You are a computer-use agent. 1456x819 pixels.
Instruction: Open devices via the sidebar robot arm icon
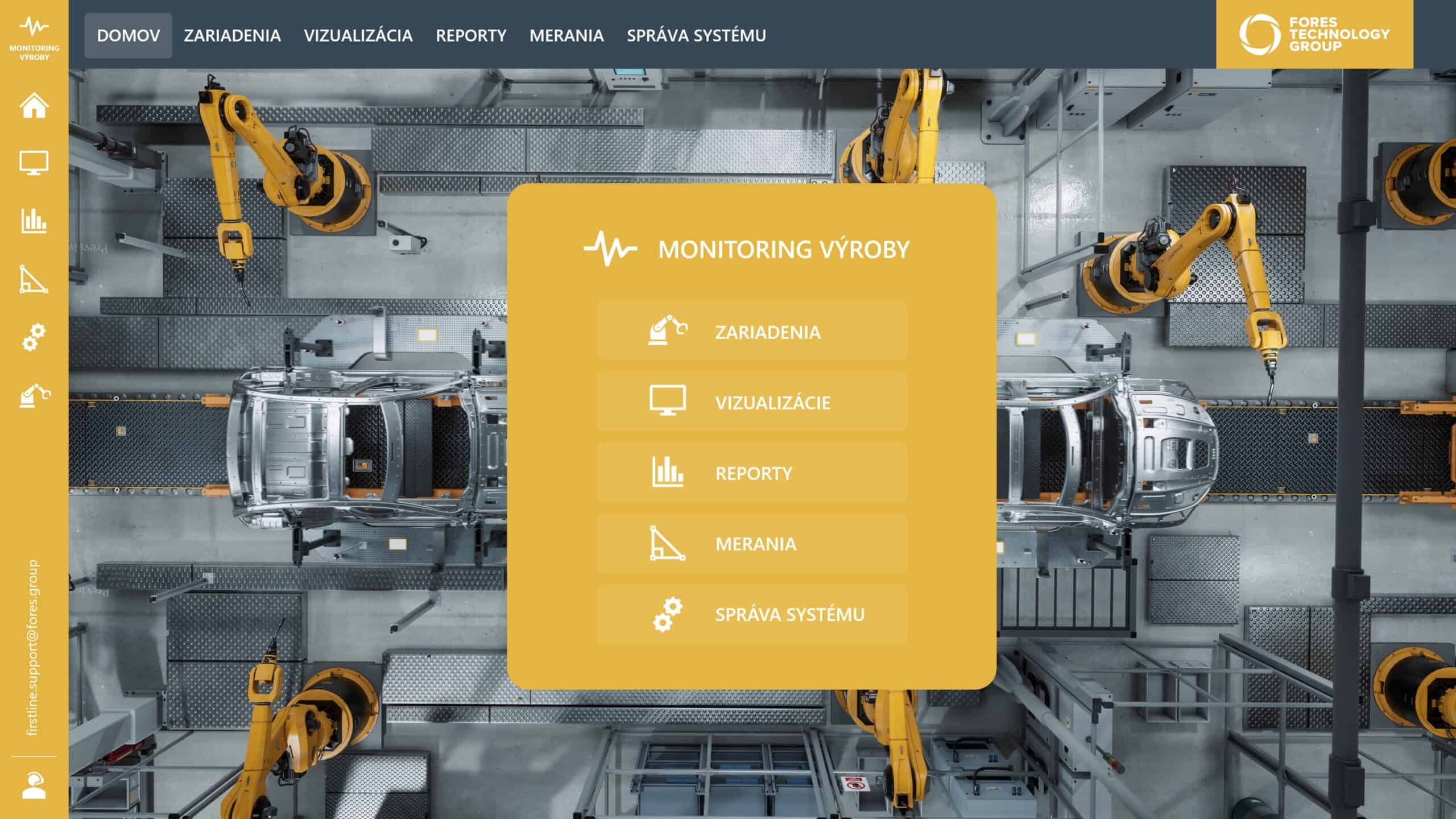35,395
